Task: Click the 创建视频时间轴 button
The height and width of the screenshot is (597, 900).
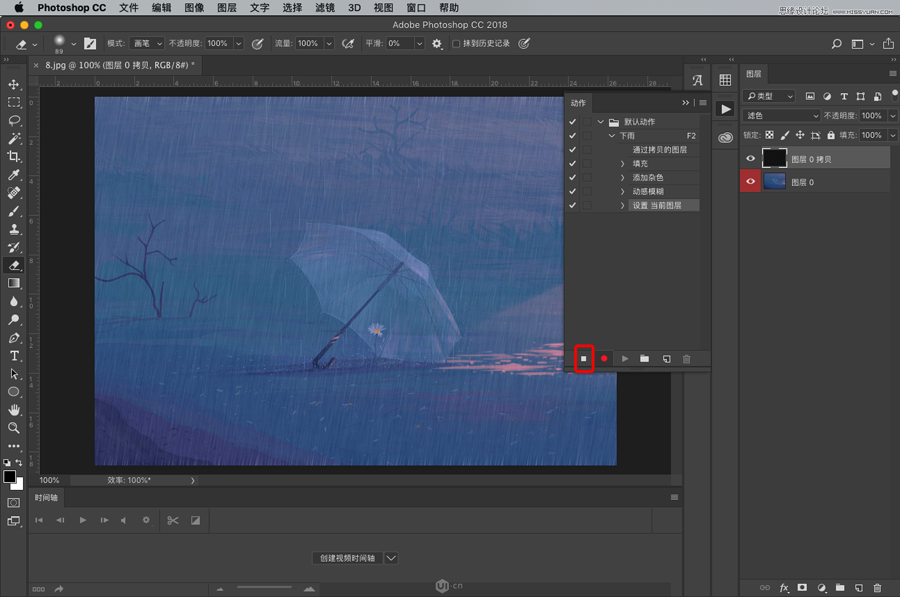Action: [x=346, y=558]
